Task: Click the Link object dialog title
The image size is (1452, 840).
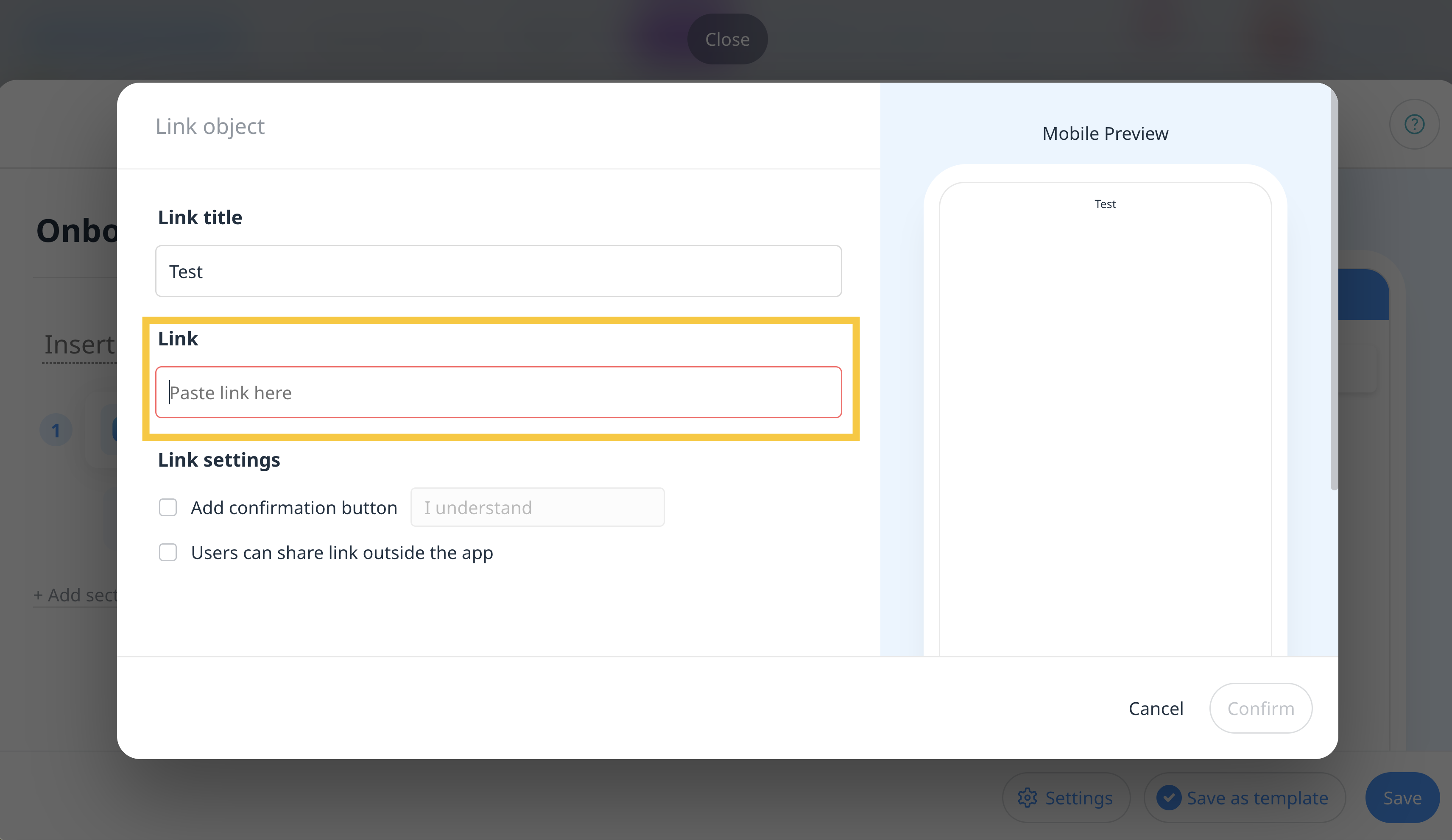Action: pyautogui.click(x=210, y=126)
